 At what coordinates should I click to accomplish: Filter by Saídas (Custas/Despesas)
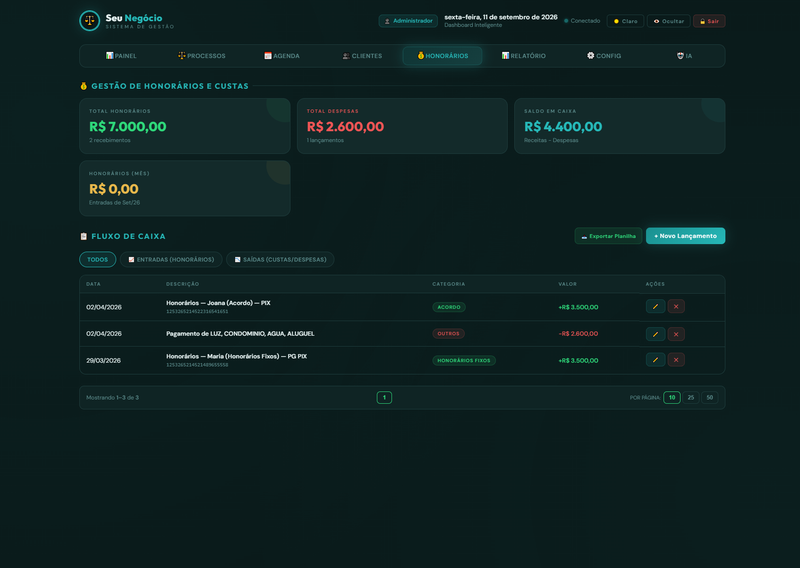pyautogui.click(x=280, y=259)
